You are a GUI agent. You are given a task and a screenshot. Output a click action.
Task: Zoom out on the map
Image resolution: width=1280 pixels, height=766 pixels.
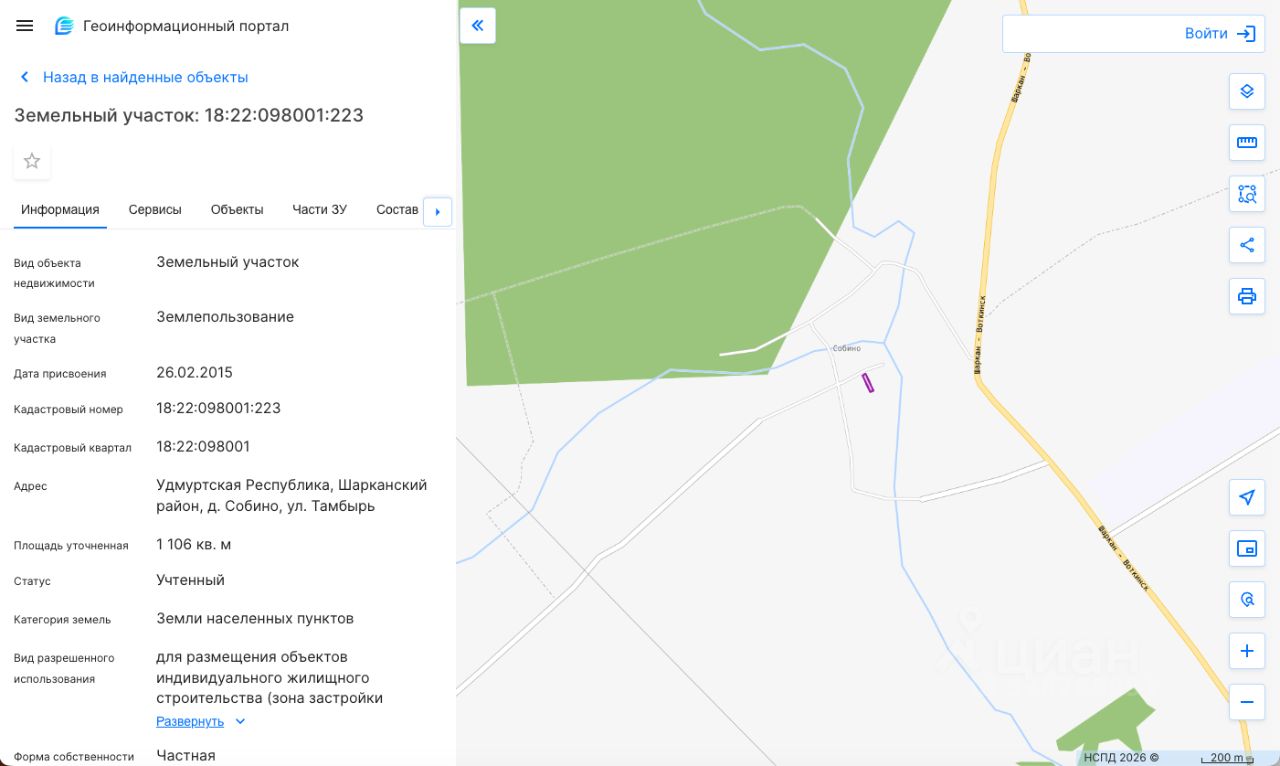1246,702
